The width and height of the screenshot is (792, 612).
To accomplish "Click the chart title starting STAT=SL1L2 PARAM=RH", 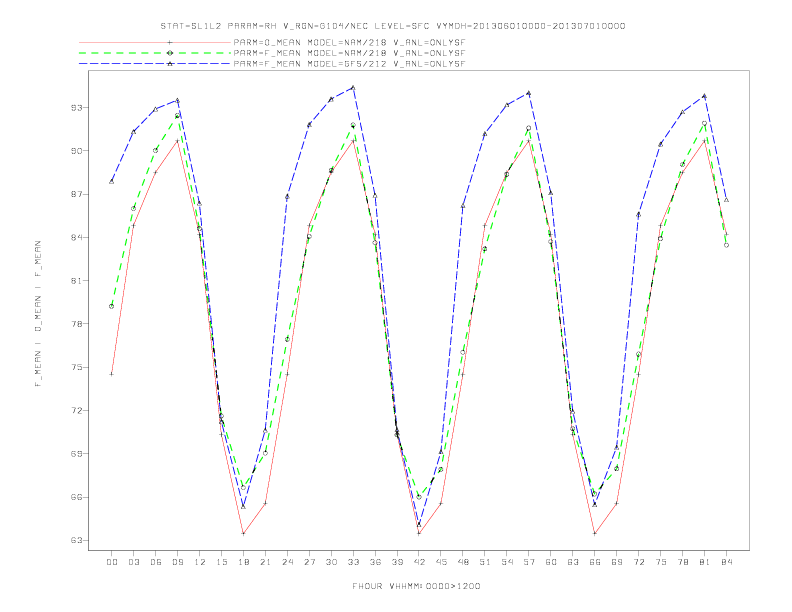I will (x=393, y=26).
